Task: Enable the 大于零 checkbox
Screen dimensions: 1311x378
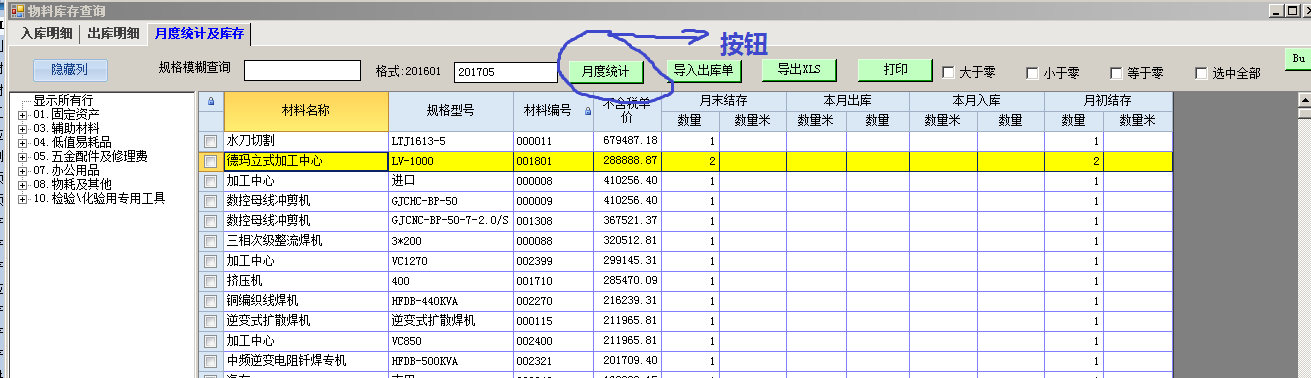Action: click(948, 72)
